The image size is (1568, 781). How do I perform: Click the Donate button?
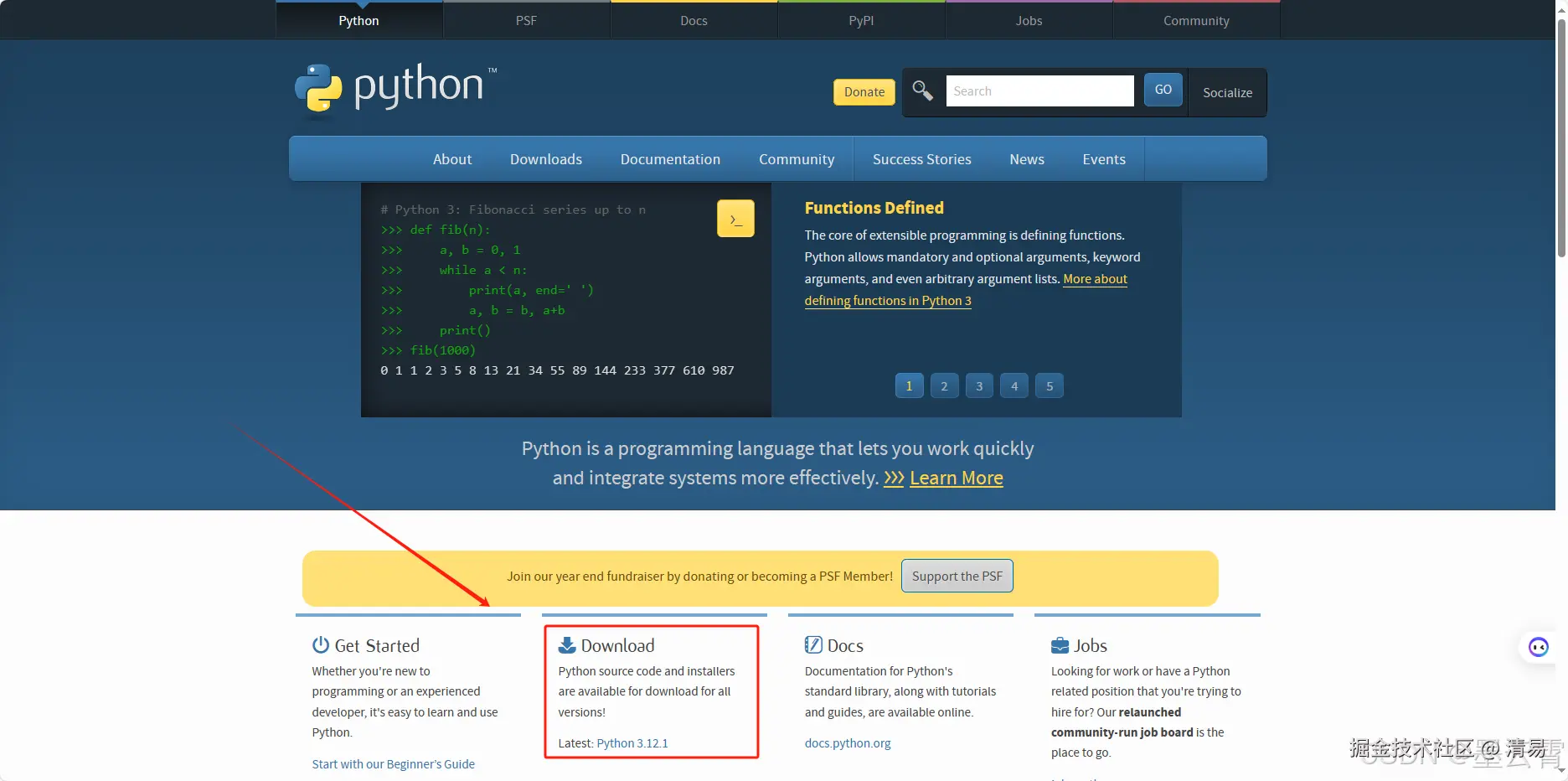coord(864,92)
